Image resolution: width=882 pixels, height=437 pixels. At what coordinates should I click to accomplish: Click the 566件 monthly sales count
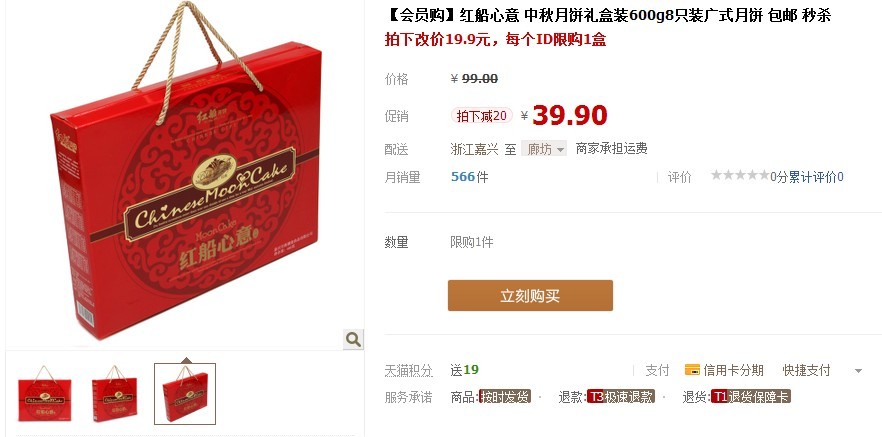click(470, 177)
